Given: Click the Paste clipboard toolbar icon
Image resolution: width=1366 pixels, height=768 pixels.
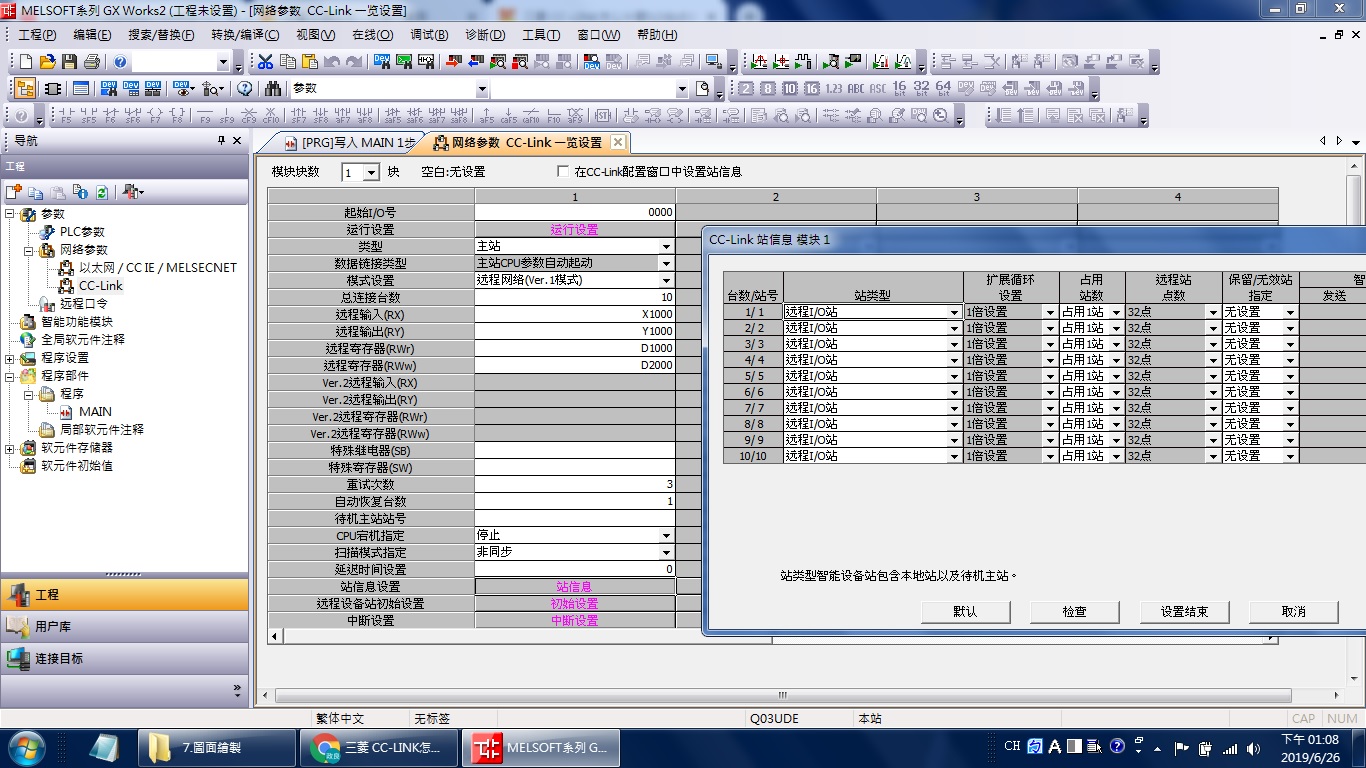Looking at the screenshot, I should coord(310,62).
